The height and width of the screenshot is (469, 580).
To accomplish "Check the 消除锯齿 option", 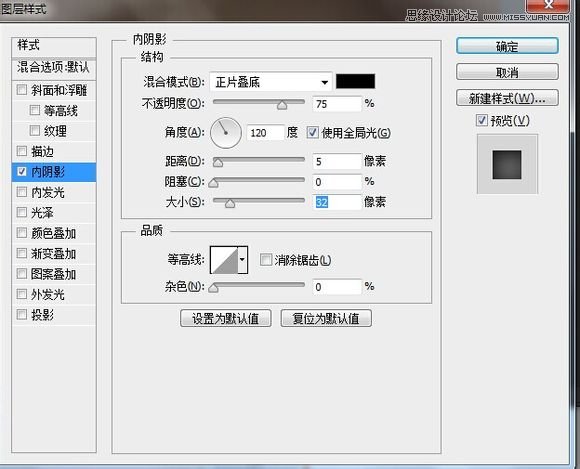I will [x=266, y=260].
